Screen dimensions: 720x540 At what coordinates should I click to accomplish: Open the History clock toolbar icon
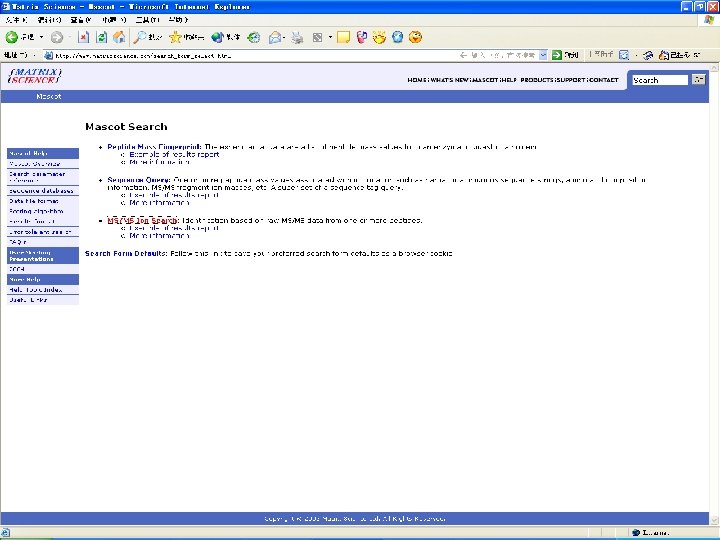click(x=253, y=37)
